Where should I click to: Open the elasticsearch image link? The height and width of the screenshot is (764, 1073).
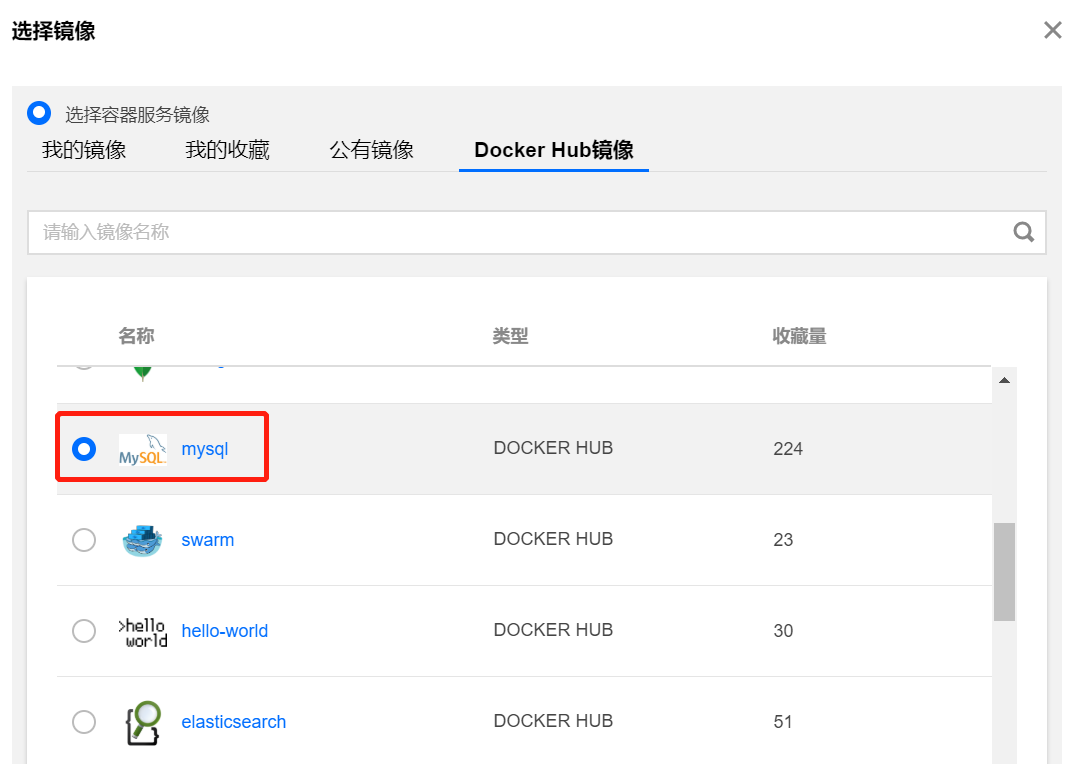tap(233, 722)
